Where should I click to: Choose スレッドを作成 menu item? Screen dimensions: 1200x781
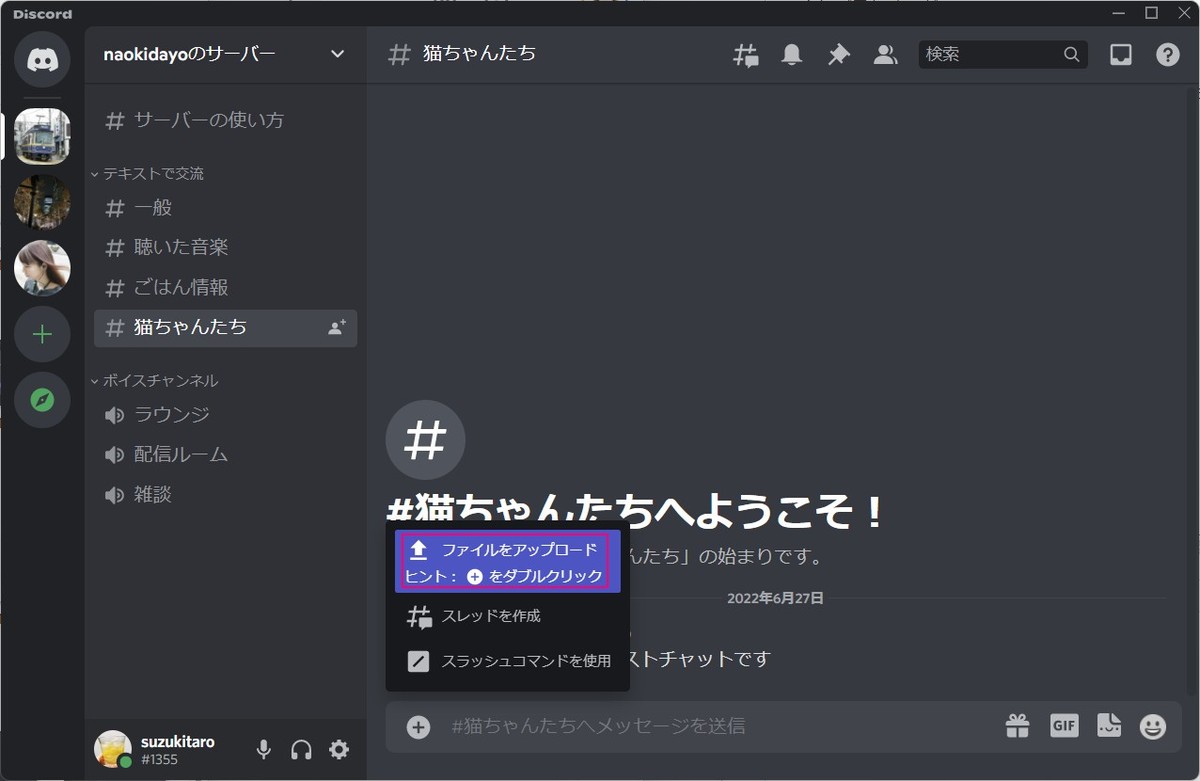tap(508, 616)
